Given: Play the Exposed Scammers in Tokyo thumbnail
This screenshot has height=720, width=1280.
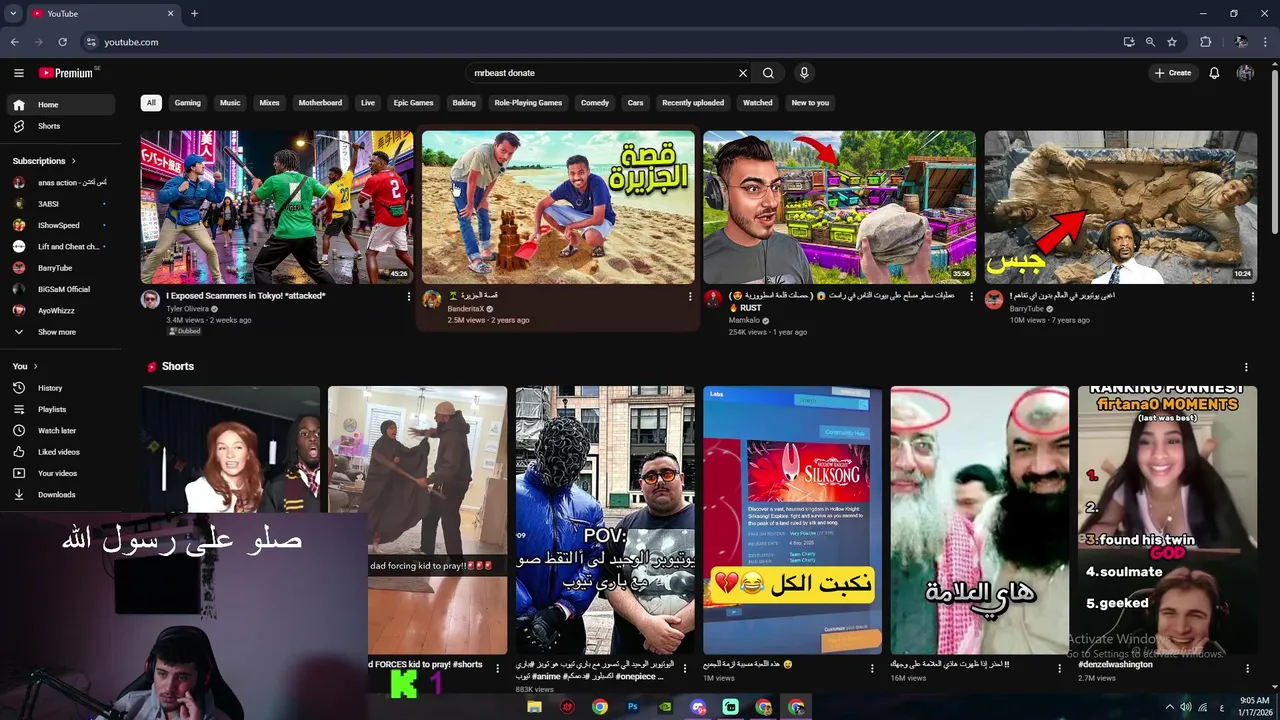Looking at the screenshot, I should pos(277,207).
